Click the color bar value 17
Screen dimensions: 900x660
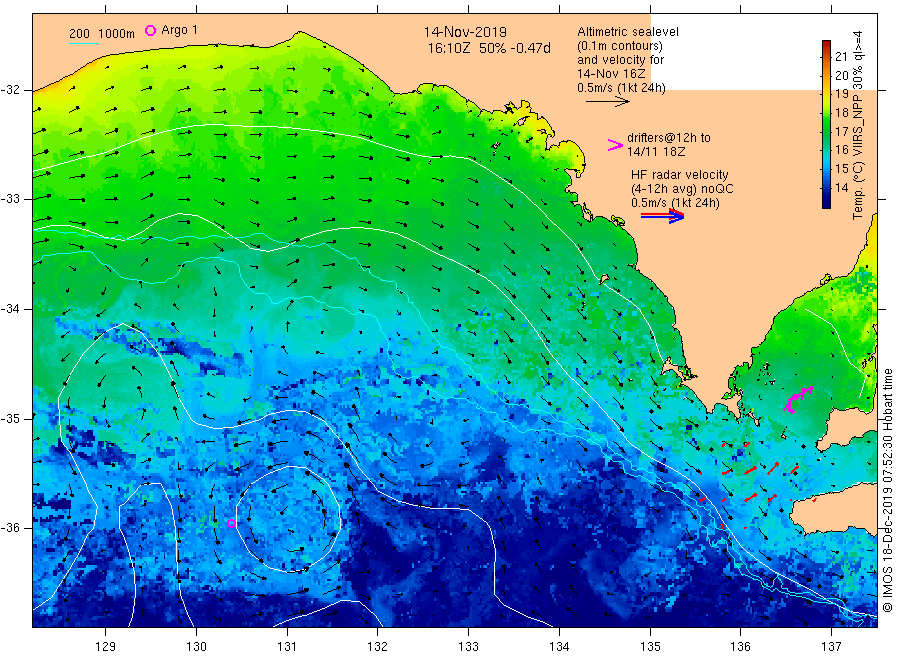coord(841,131)
